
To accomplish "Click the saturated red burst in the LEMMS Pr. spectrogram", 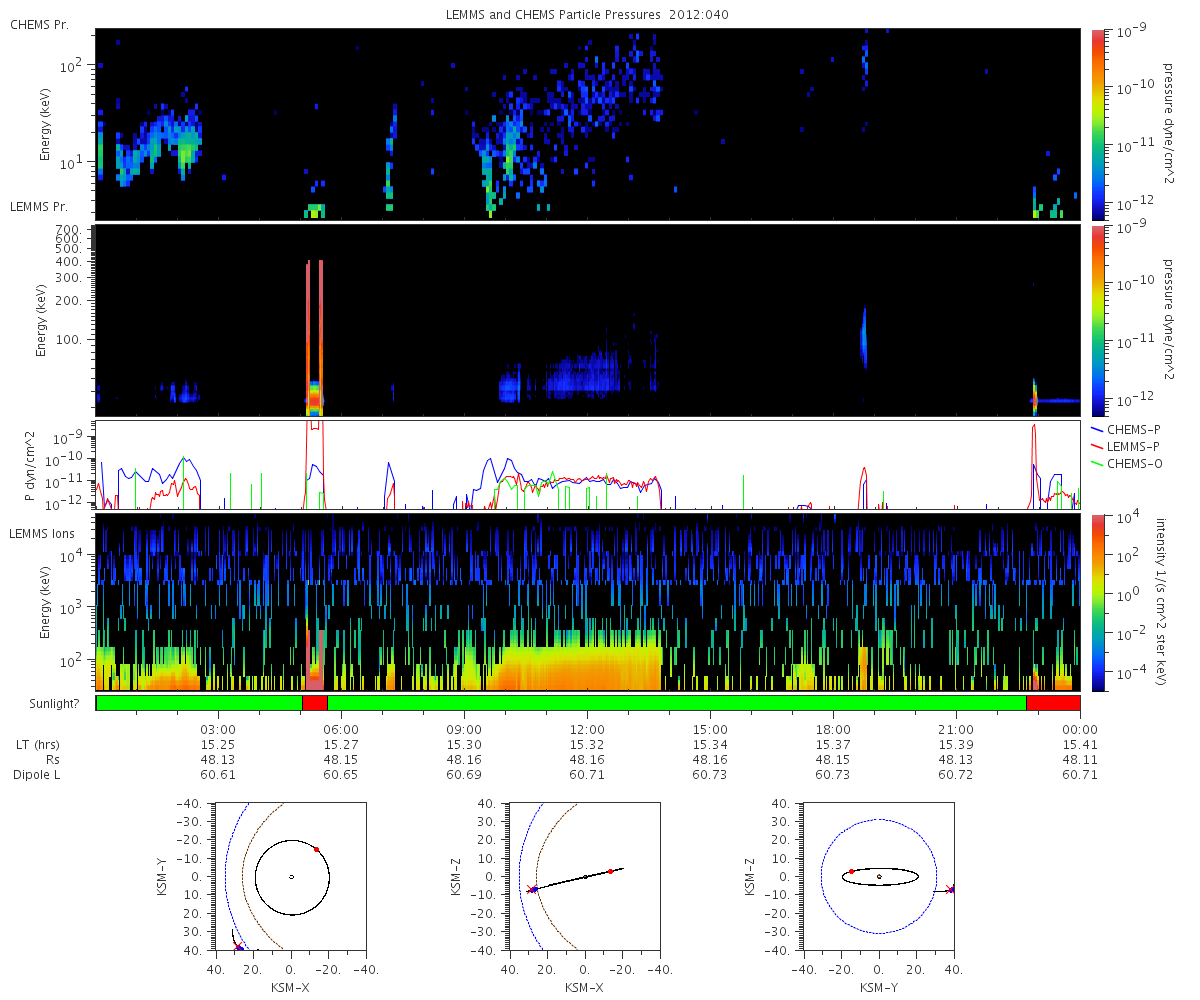I will point(314,337).
